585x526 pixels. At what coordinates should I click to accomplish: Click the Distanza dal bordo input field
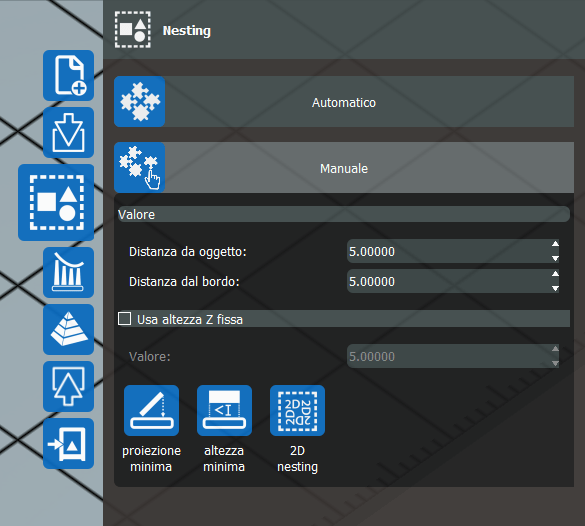(x=449, y=281)
